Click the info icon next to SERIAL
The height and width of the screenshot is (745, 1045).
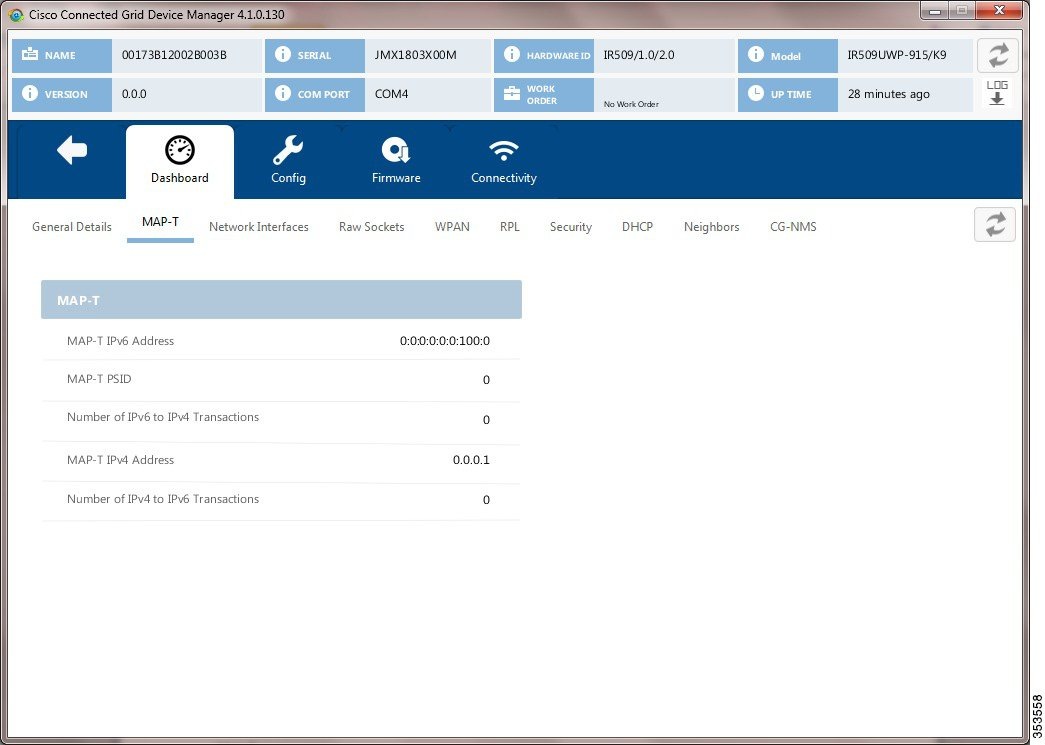(283, 55)
